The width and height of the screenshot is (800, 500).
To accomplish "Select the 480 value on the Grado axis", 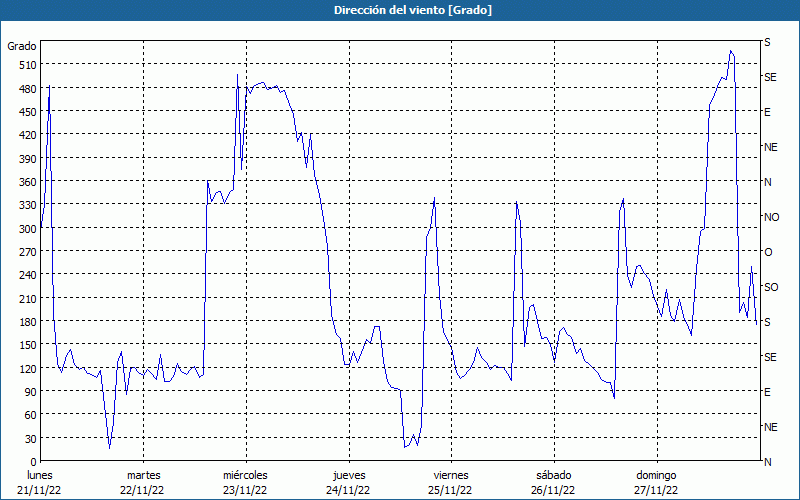I will (x=27, y=89).
